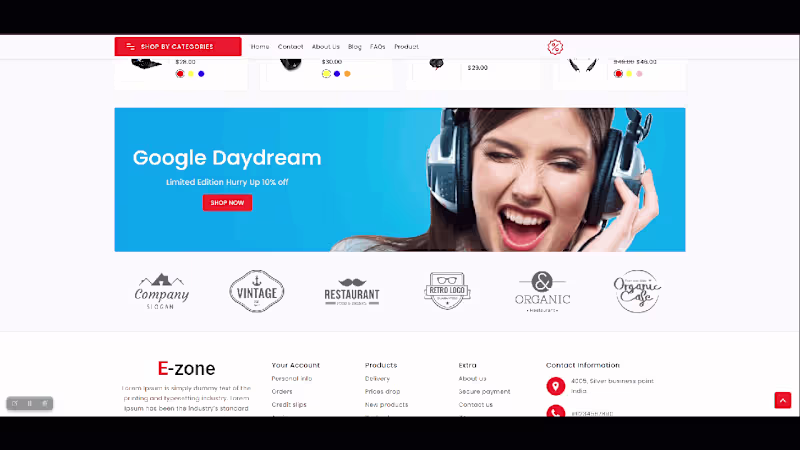Open the Orders footer link
800x450 pixels.
coord(282,392)
